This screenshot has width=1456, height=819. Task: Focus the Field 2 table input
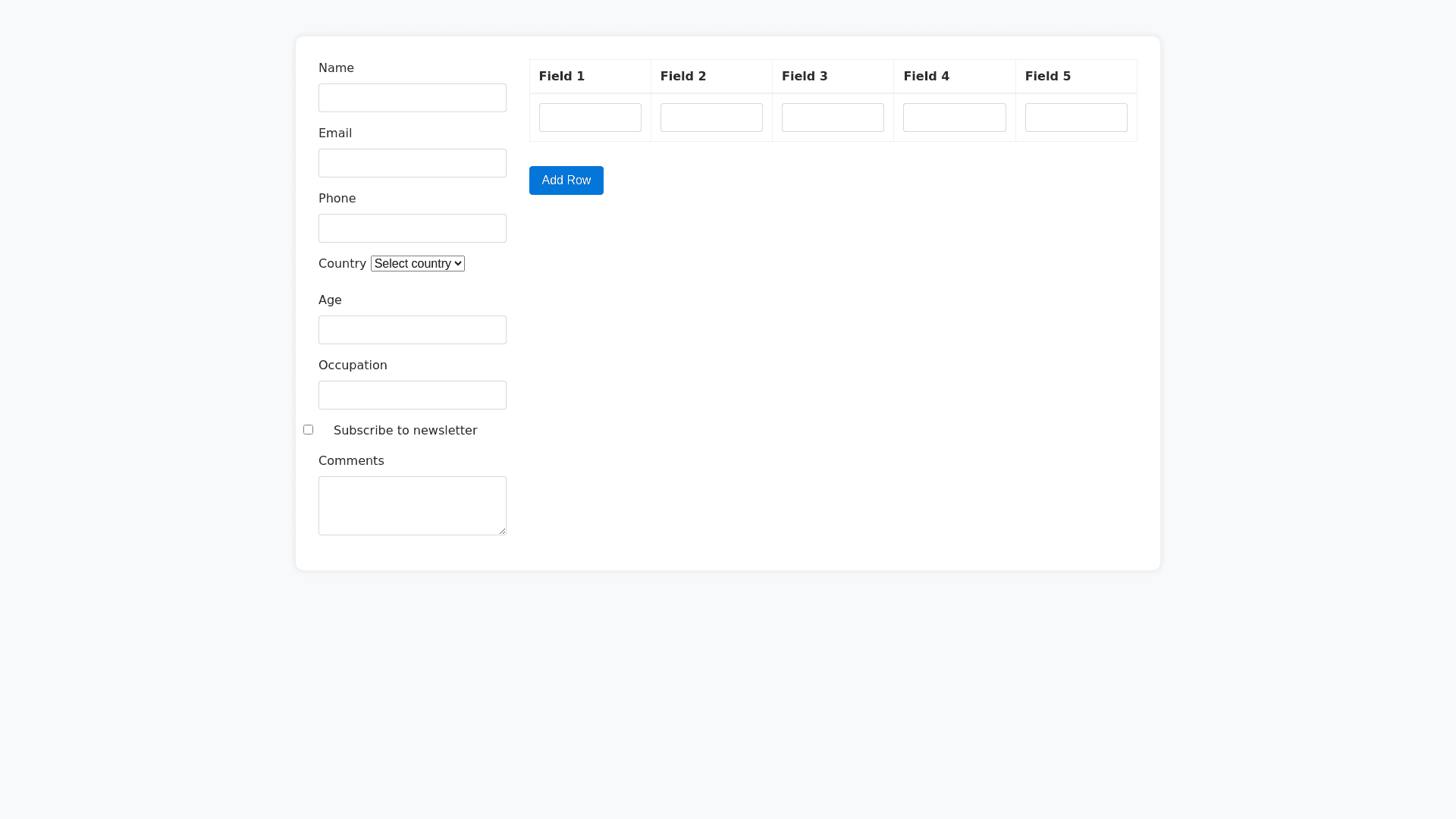(x=711, y=118)
